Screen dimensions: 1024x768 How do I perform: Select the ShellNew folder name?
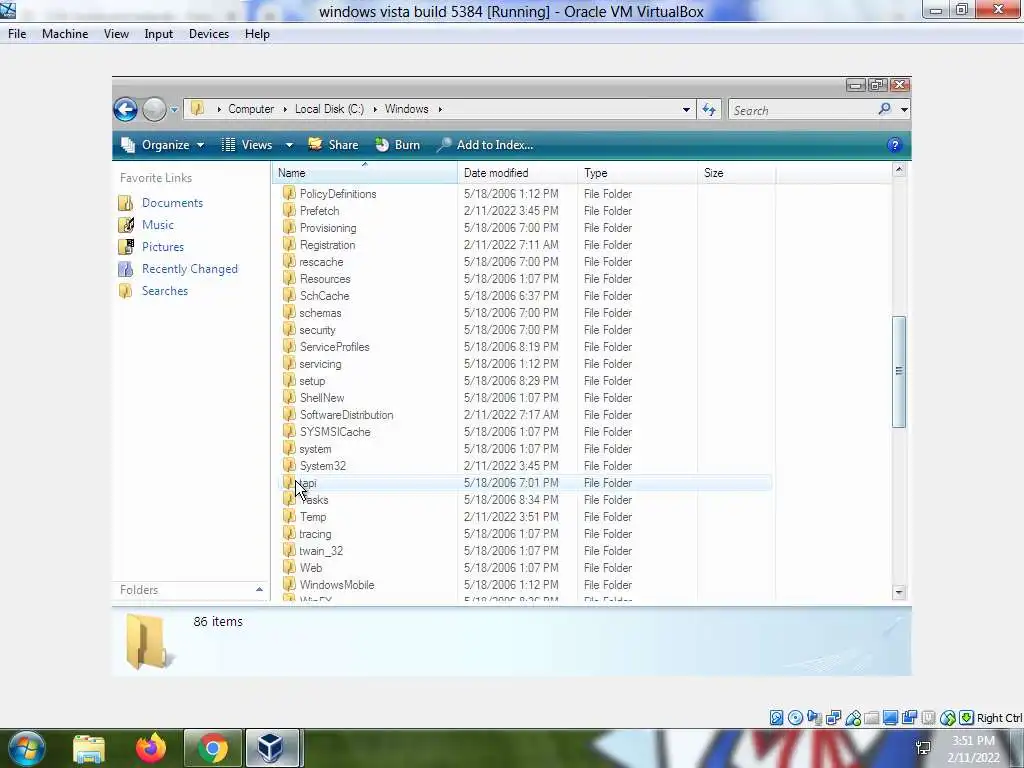click(322, 398)
